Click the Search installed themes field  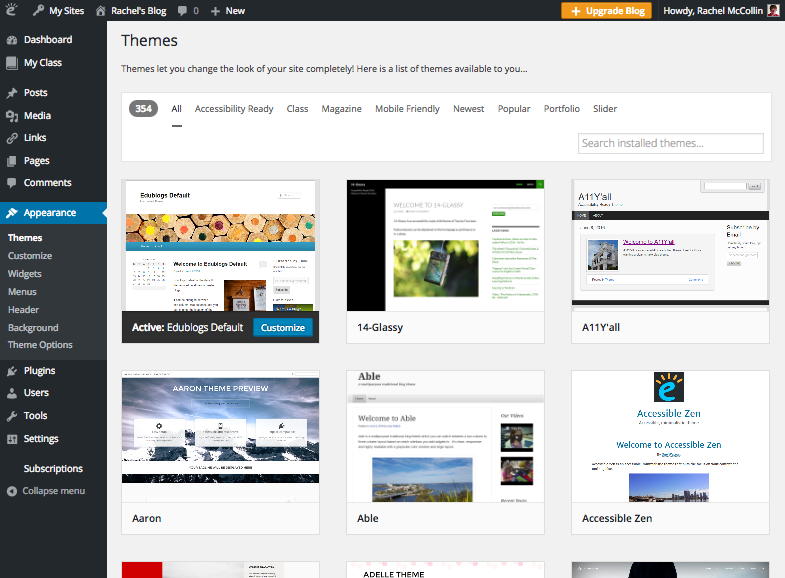(x=671, y=144)
